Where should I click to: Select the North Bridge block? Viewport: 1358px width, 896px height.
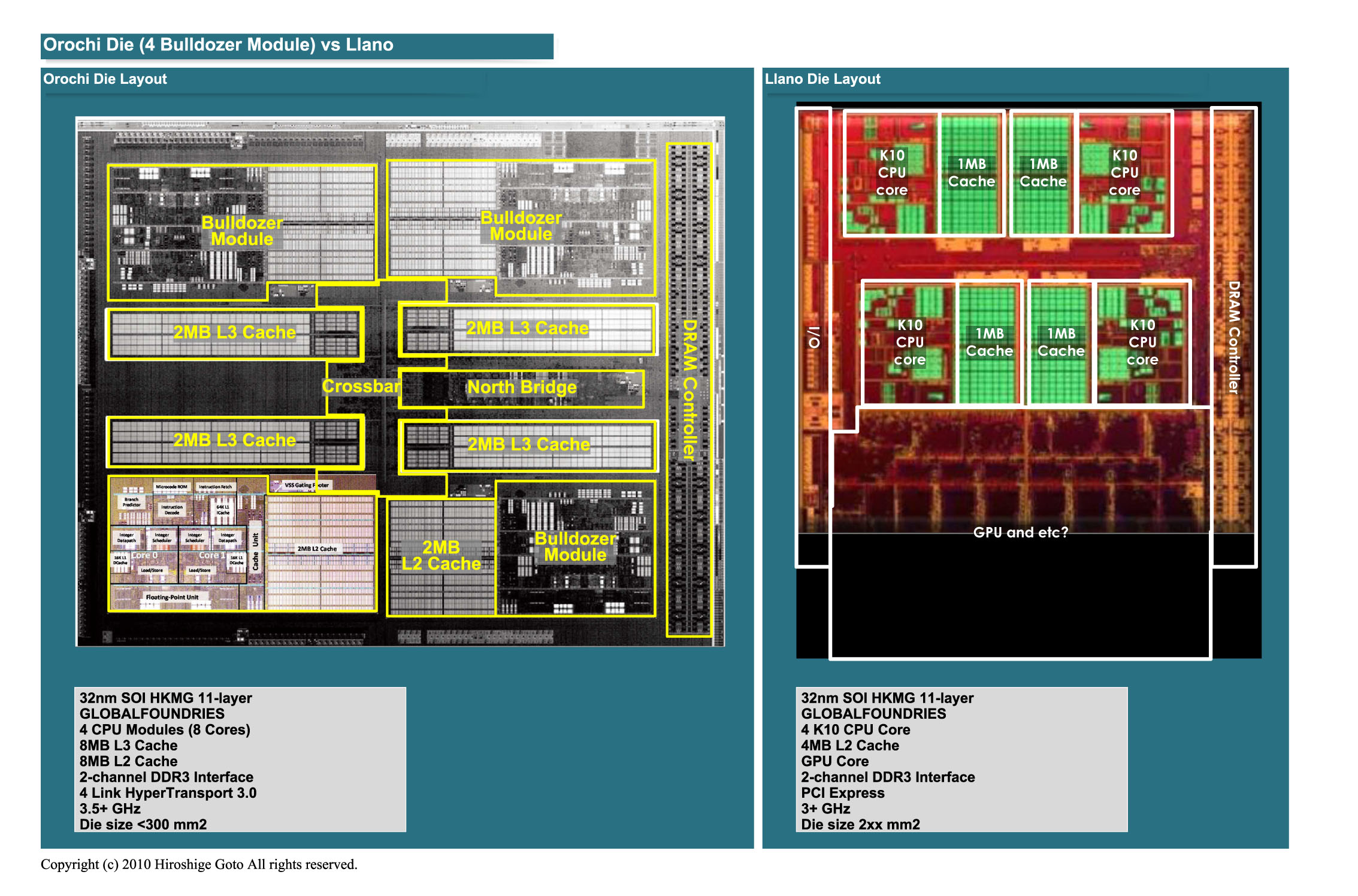click(521, 388)
